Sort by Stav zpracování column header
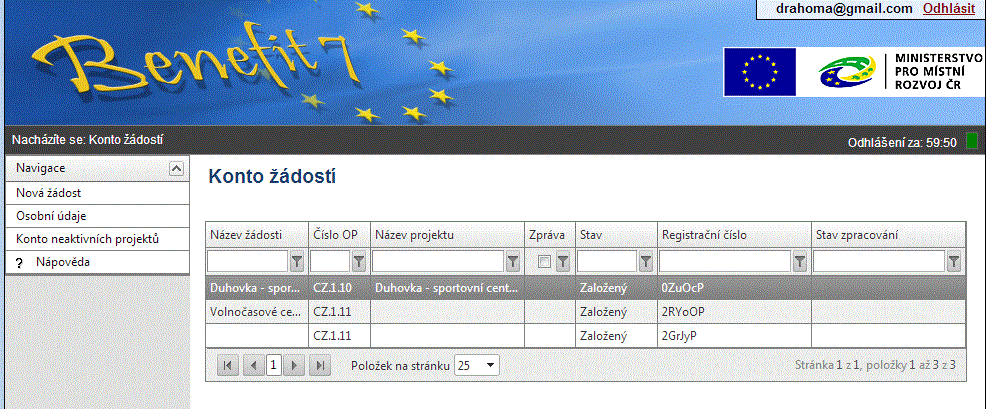Image resolution: width=986 pixels, height=409 pixels. (x=856, y=235)
